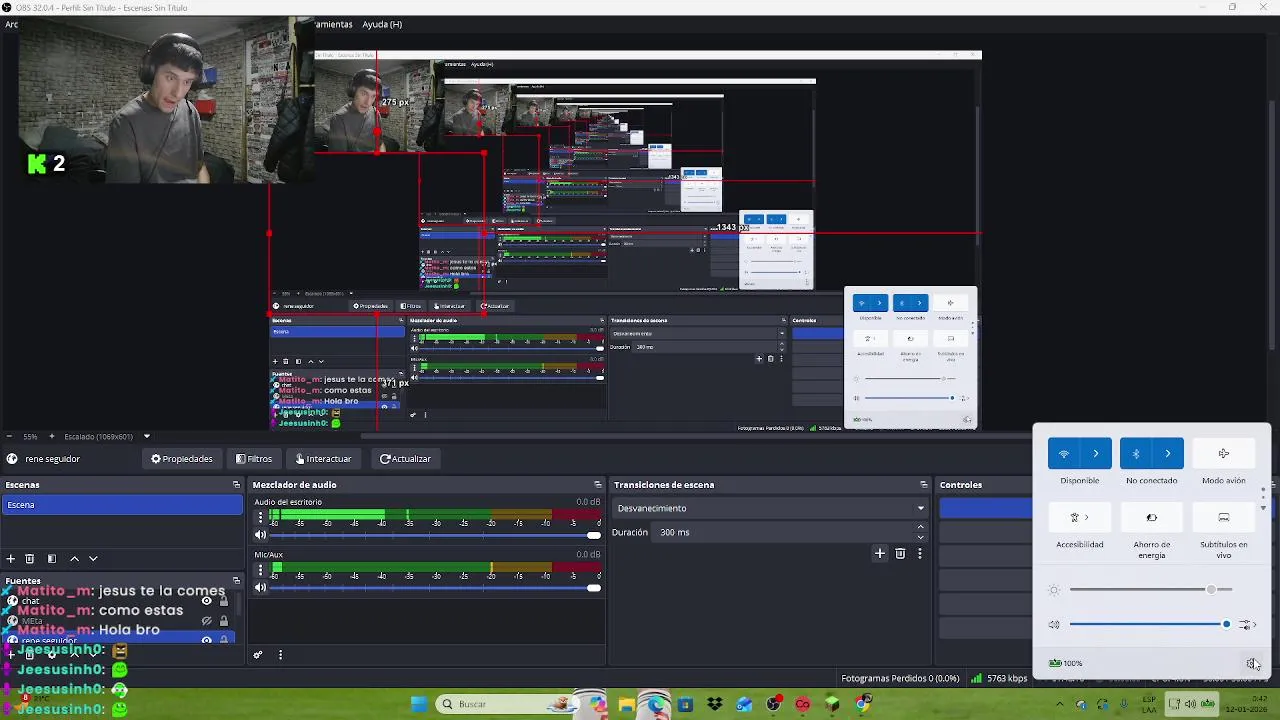Viewport: 1280px width, 720px height.
Task: Delete scene using trash icon
Action: (x=30, y=559)
